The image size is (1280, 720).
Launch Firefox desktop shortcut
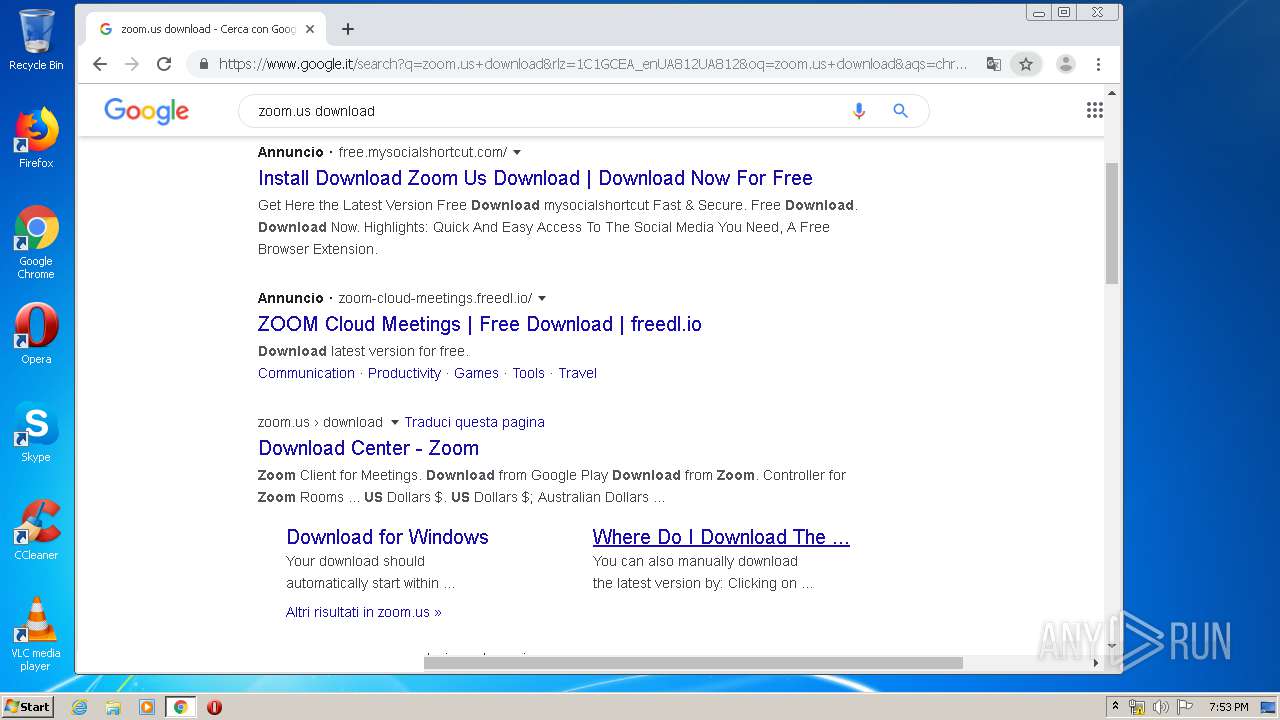click(x=36, y=138)
